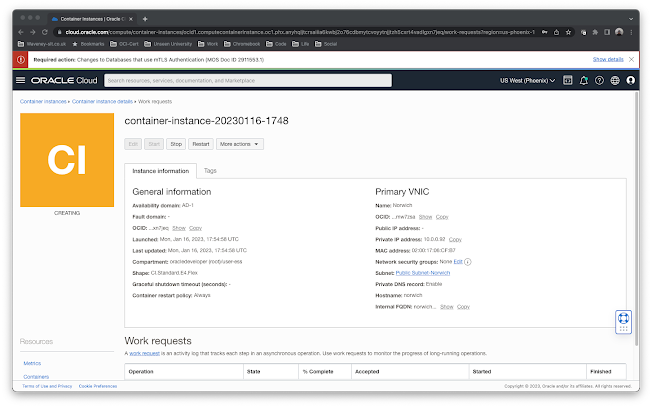Open the Oracle Cloud hamburger navigation menu
652x407 pixels.
coord(20,80)
